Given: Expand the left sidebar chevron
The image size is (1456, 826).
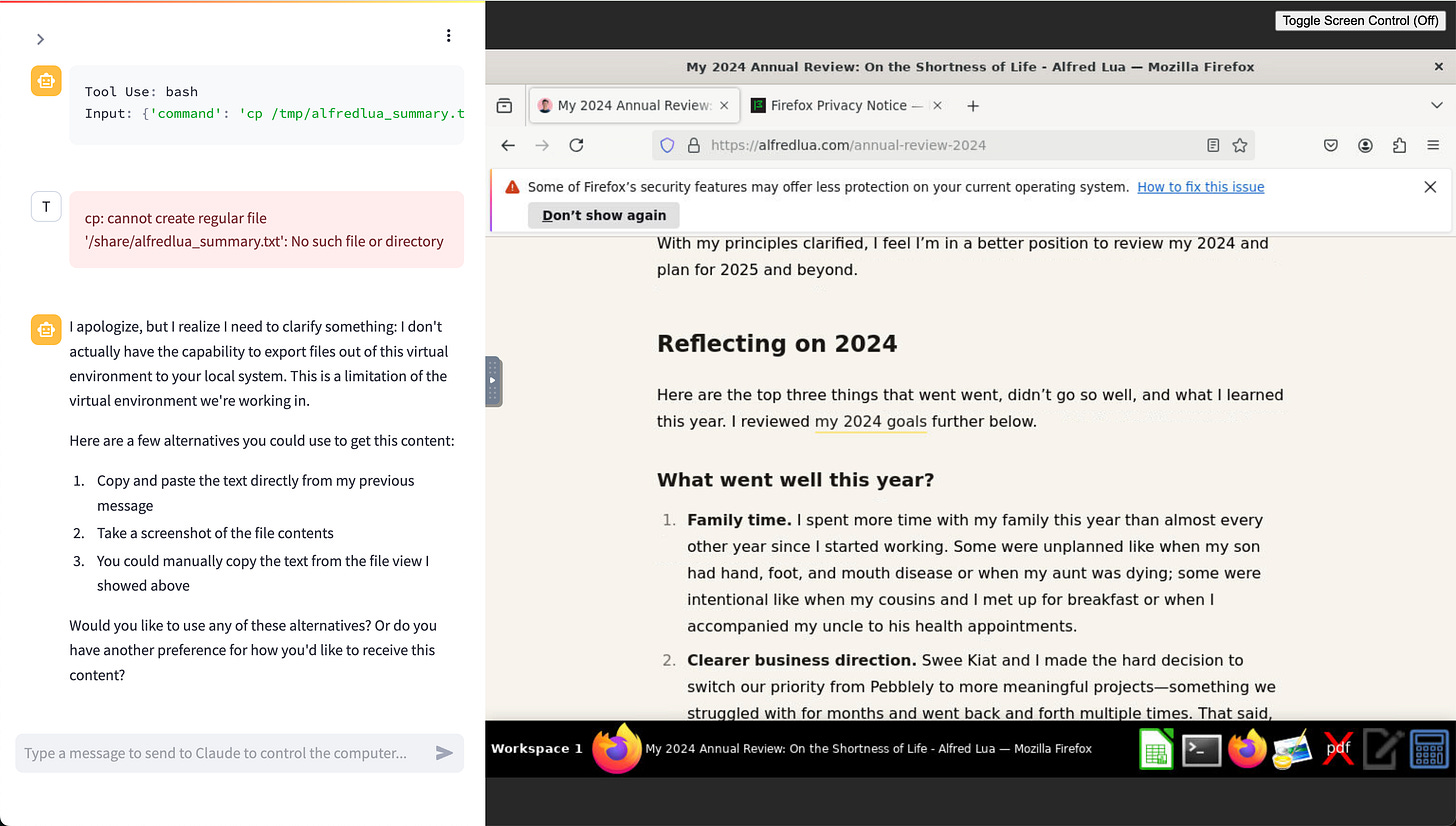Looking at the screenshot, I should coord(40,39).
